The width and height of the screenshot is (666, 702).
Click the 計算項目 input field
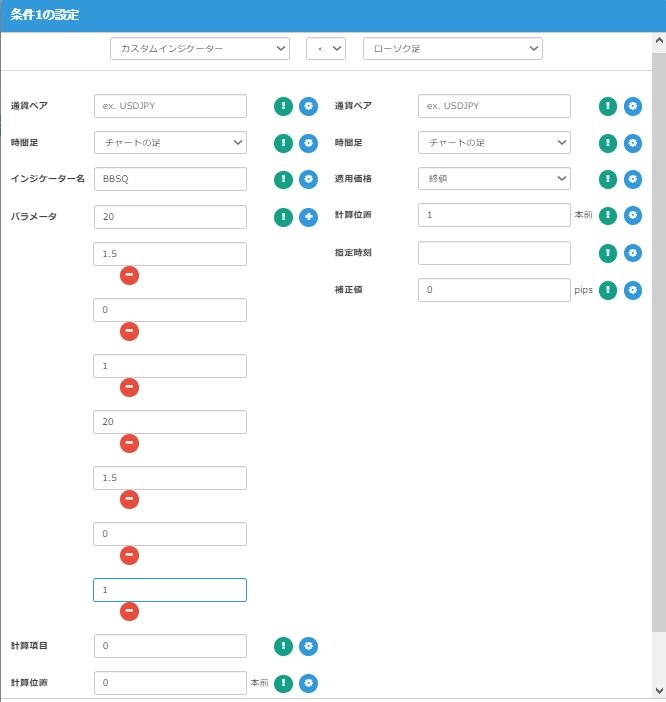170,646
